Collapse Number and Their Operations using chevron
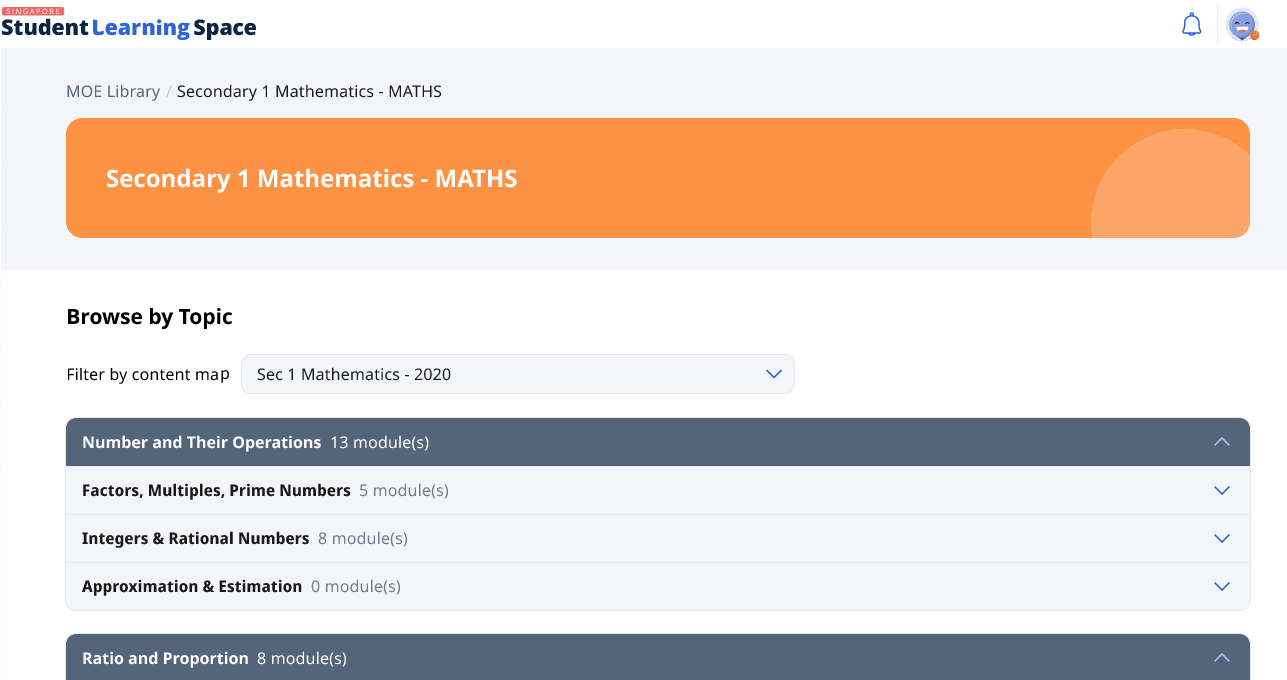This screenshot has height=680, width=1287. 1221,442
